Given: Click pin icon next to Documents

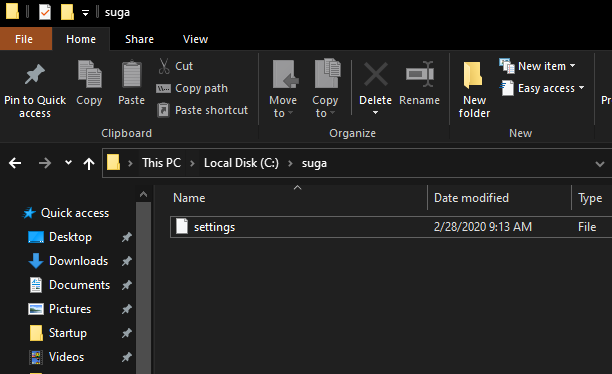Looking at the screenshot, I should pyautogui.click(x=126, y=285).
